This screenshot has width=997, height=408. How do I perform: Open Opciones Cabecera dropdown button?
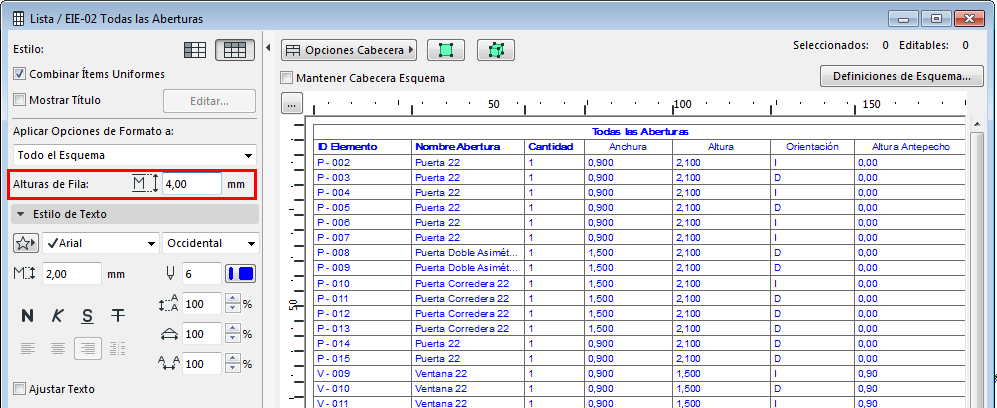tap(349, 50)
